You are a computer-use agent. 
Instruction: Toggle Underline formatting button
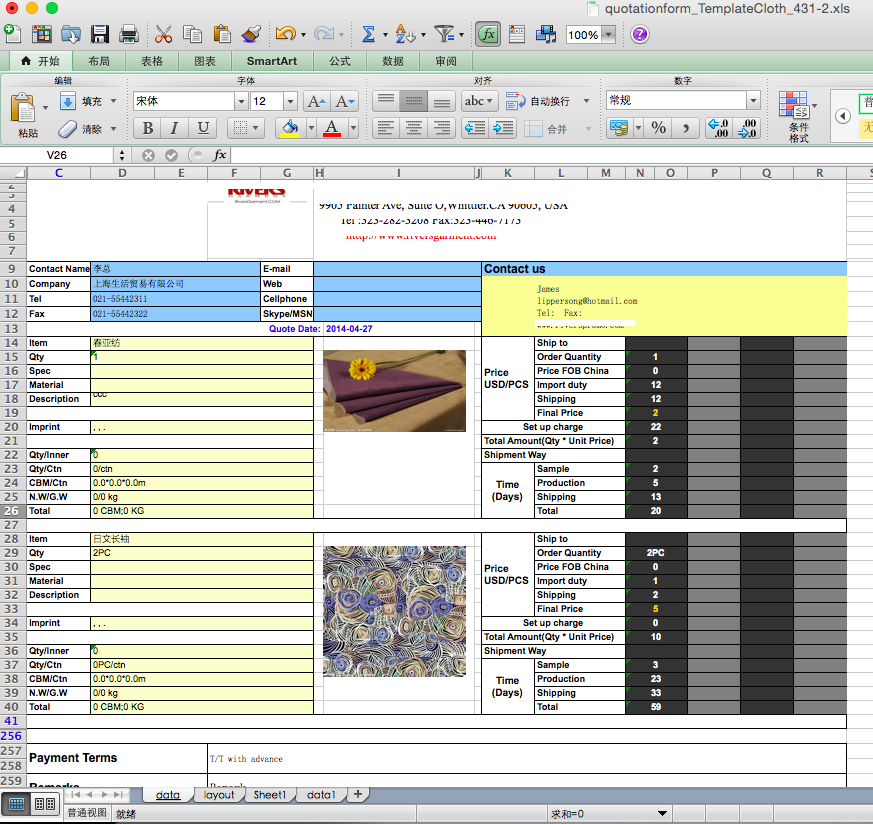point(203,128)
